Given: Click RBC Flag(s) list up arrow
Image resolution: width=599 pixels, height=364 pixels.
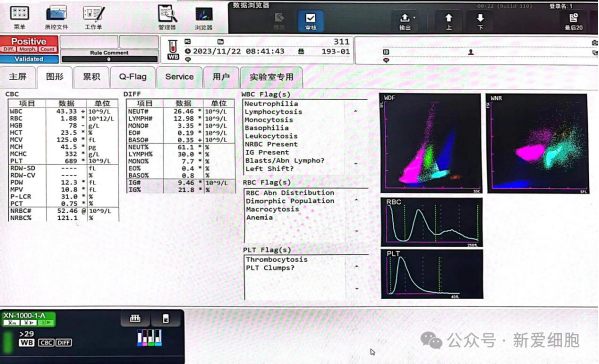Looking at the screenshot, I should point(356,200).
